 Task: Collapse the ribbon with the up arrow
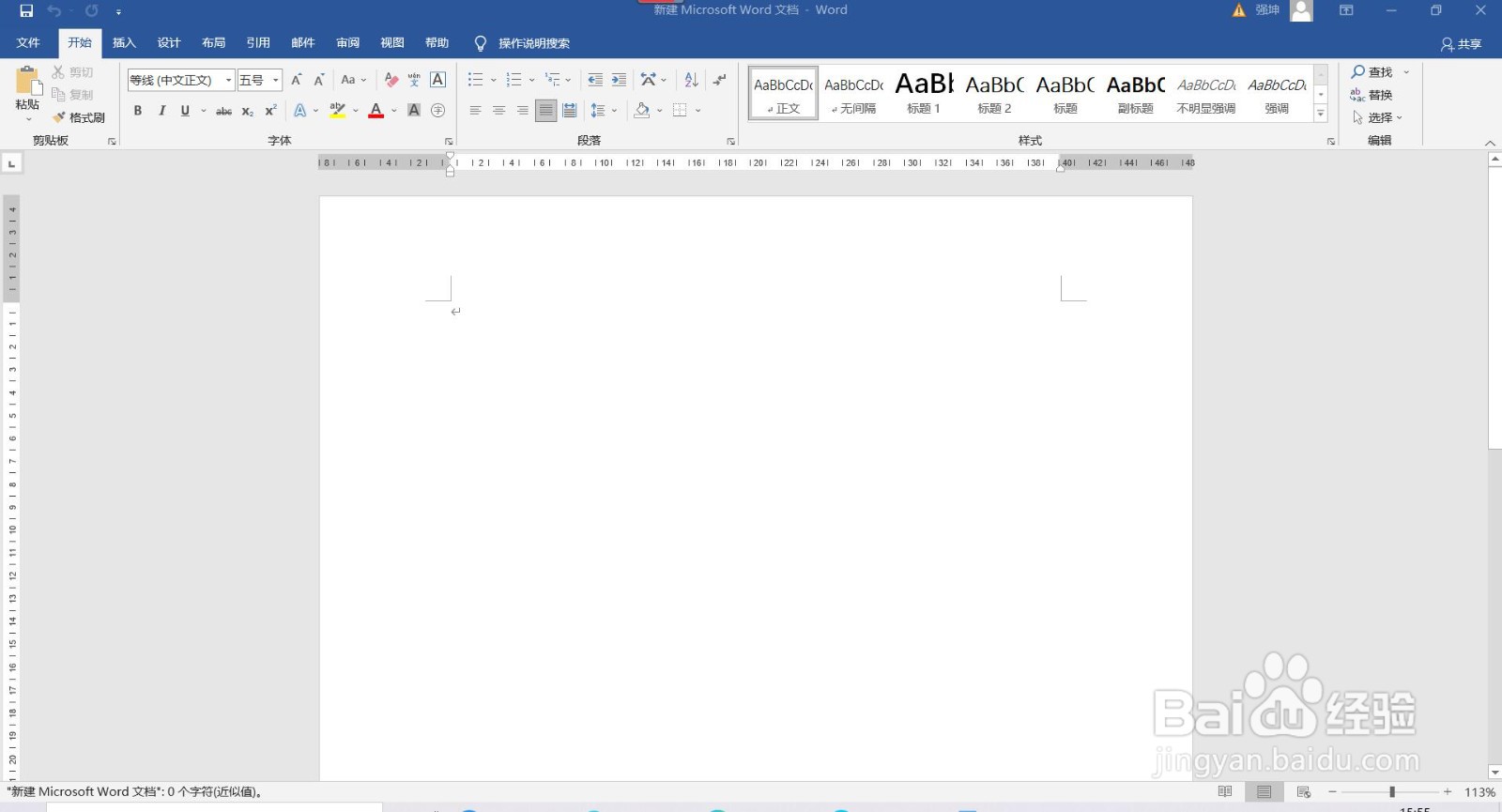point(1490,143)
